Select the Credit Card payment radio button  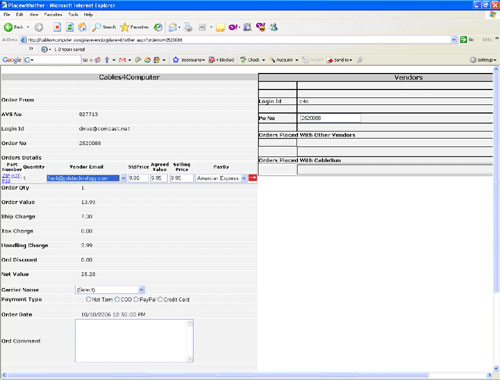[160, 299]
